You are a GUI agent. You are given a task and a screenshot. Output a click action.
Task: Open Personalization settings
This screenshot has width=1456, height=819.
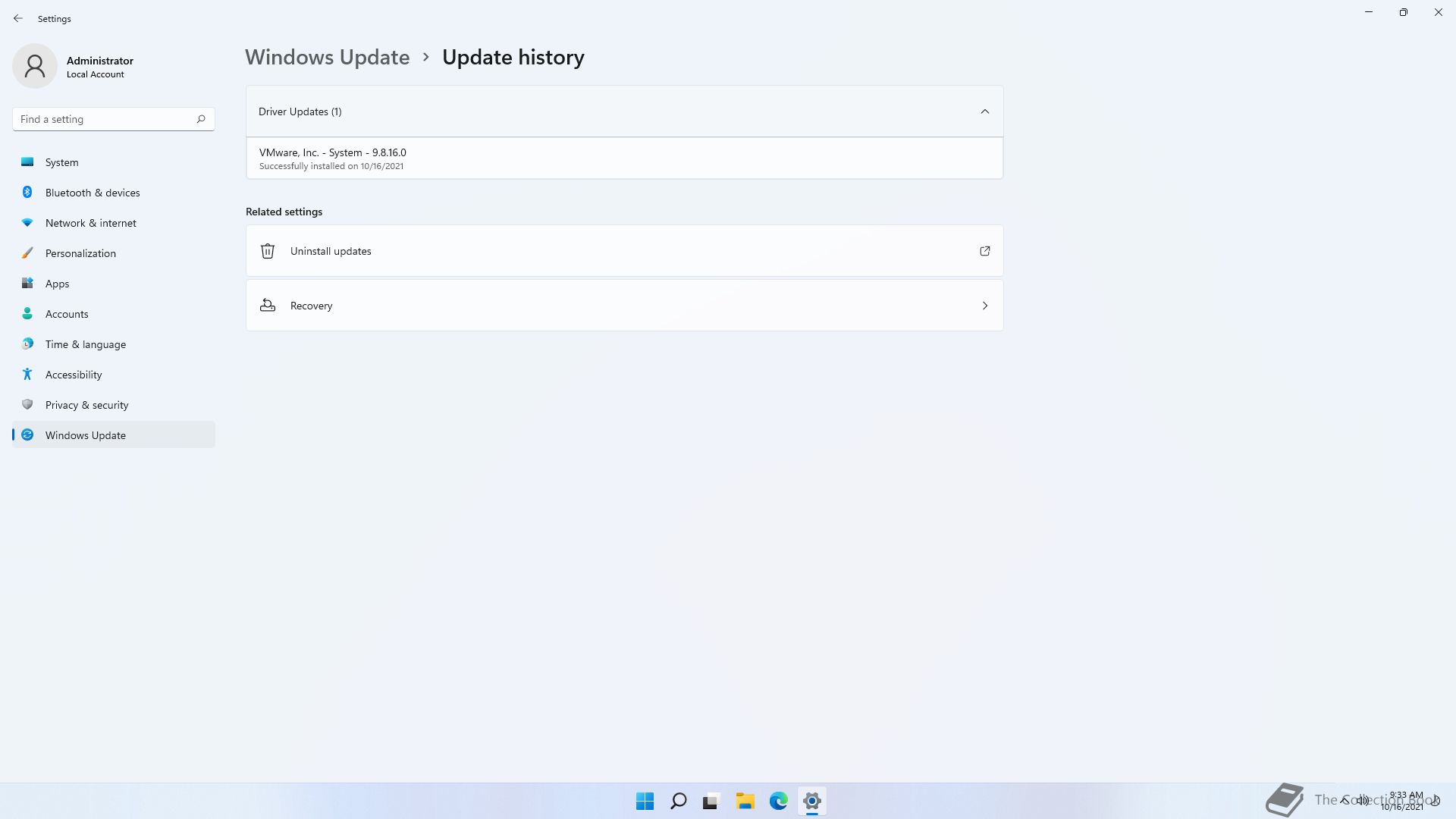tap(114, 253)
